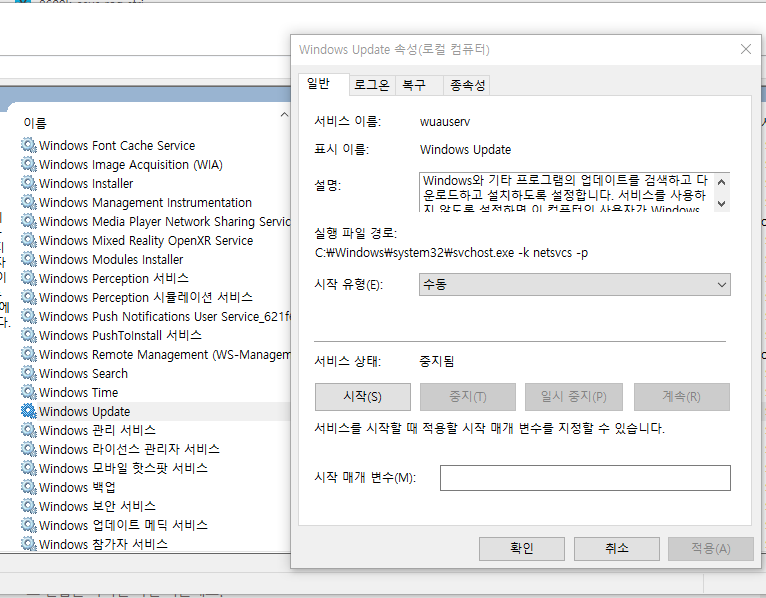Click gear icon of Windows Mixed Reality OpenXR Service
766x598 pixels.
(28, 240)
